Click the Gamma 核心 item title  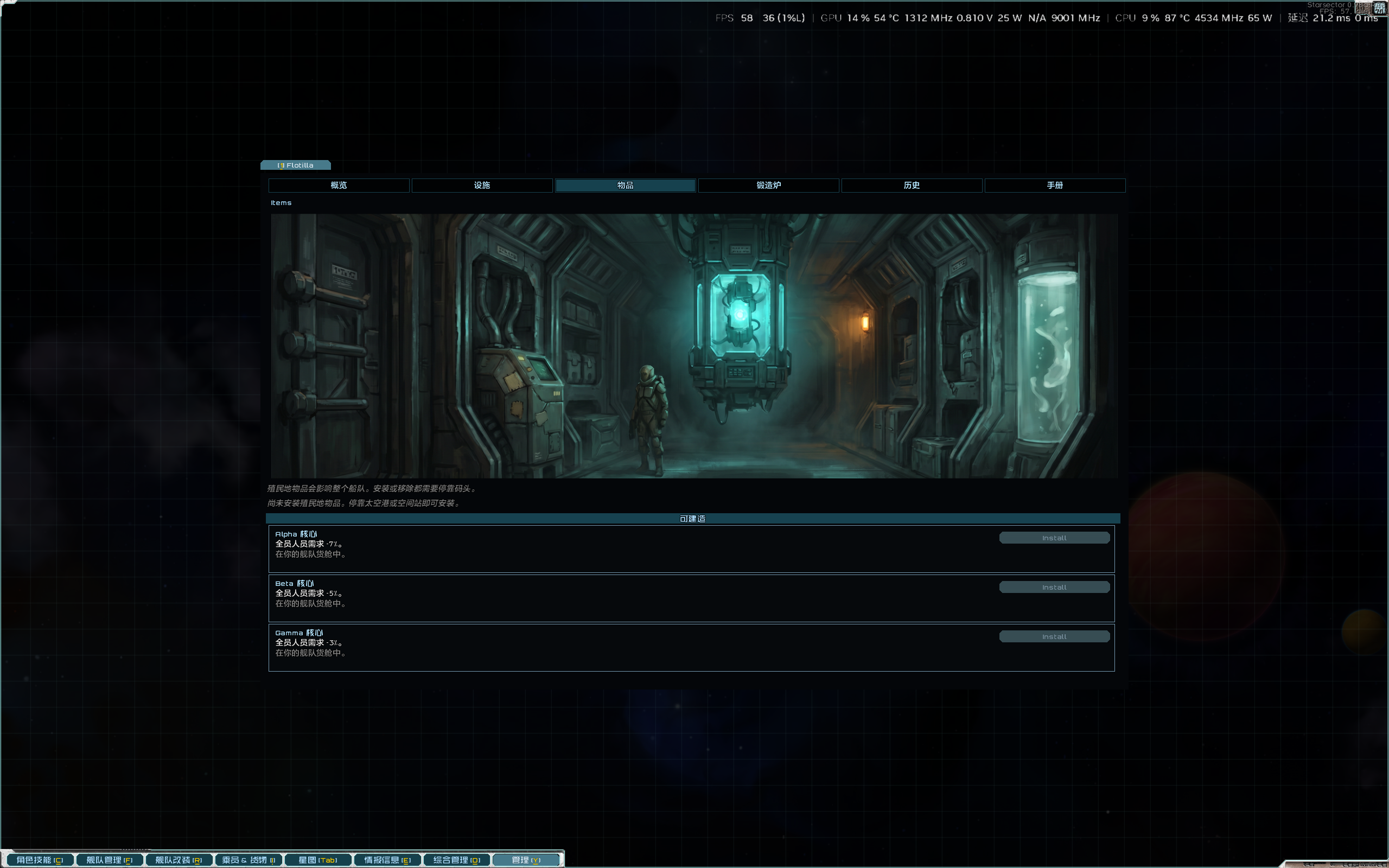tap(299, 633)
